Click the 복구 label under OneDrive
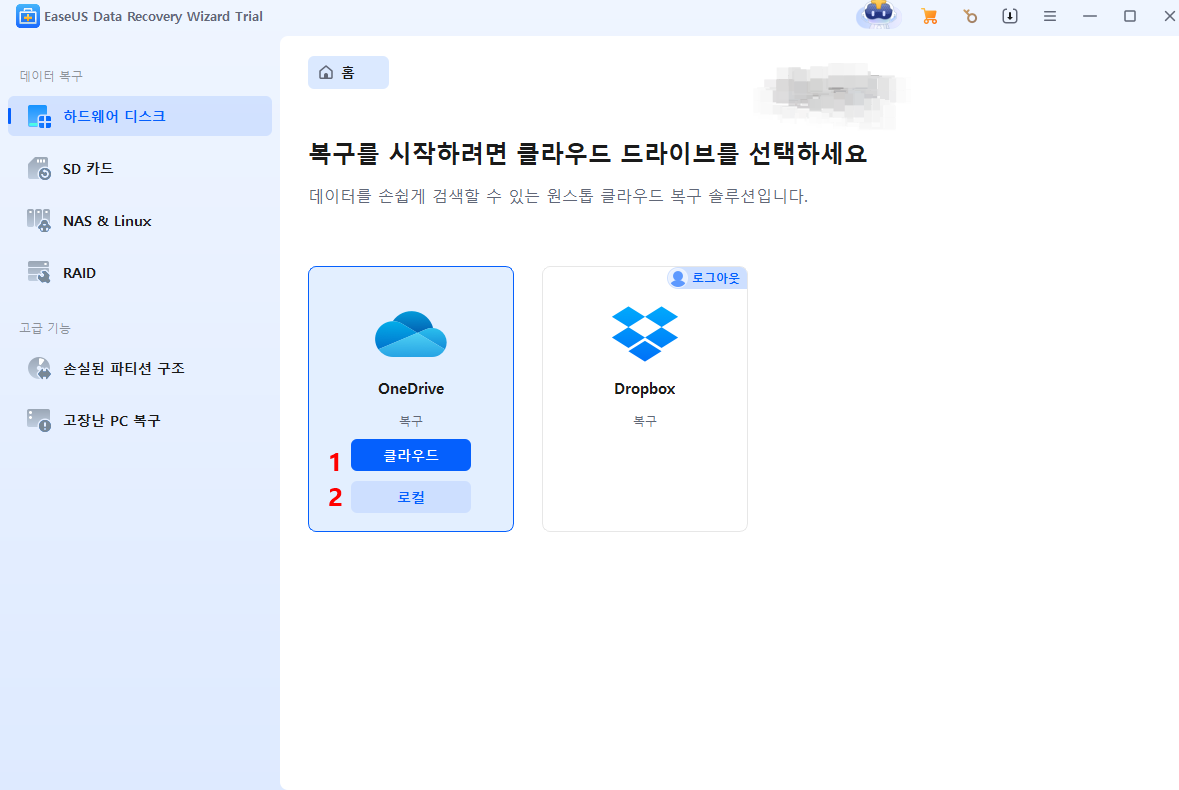The height and width of the screenshot is (790, 1179). coord(411,421)
